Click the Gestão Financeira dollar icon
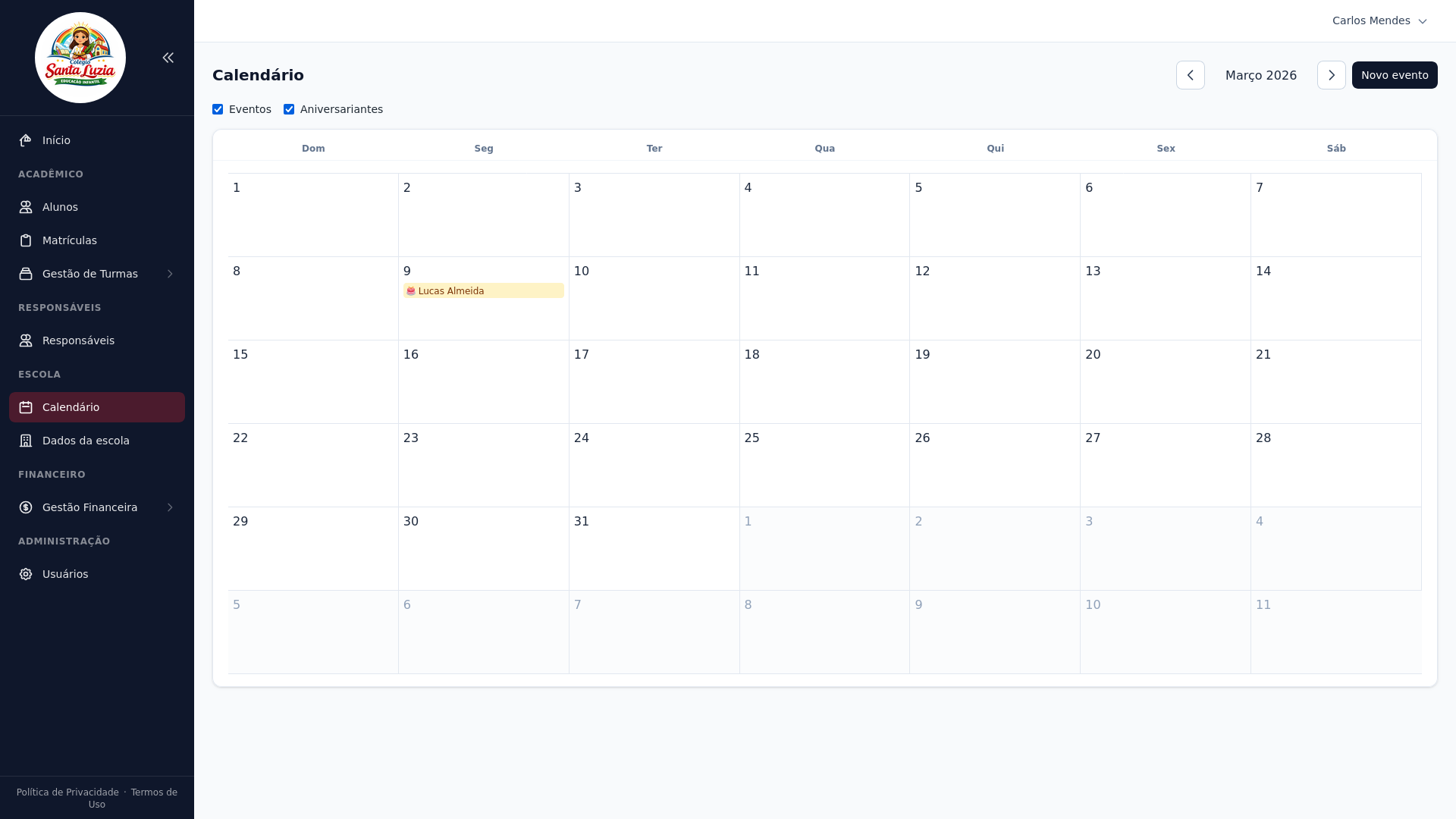The image size is (1456, 819). [x=26, y=507]
